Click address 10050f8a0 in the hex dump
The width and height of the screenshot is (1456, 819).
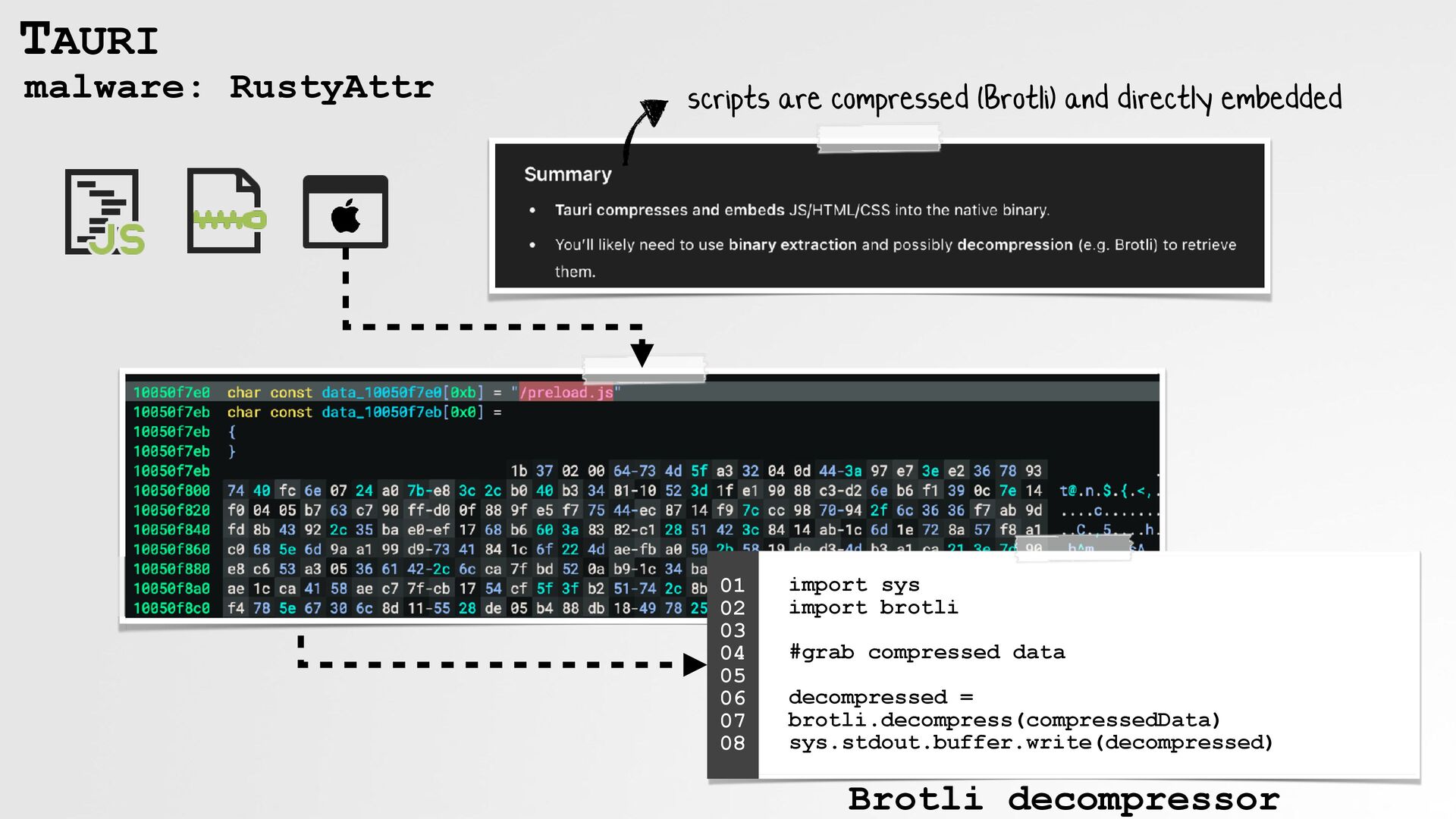coord(171,588)
